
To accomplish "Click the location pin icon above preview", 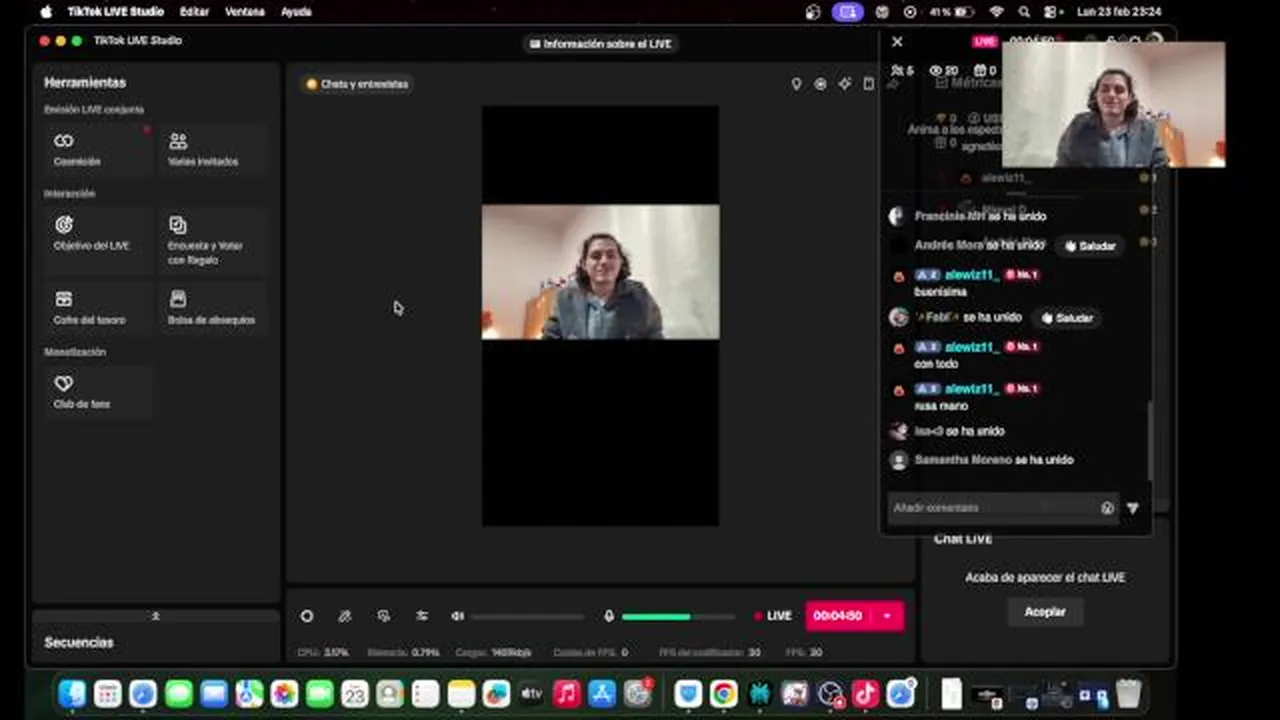I will pyautogui.click(x=796, y=84).
